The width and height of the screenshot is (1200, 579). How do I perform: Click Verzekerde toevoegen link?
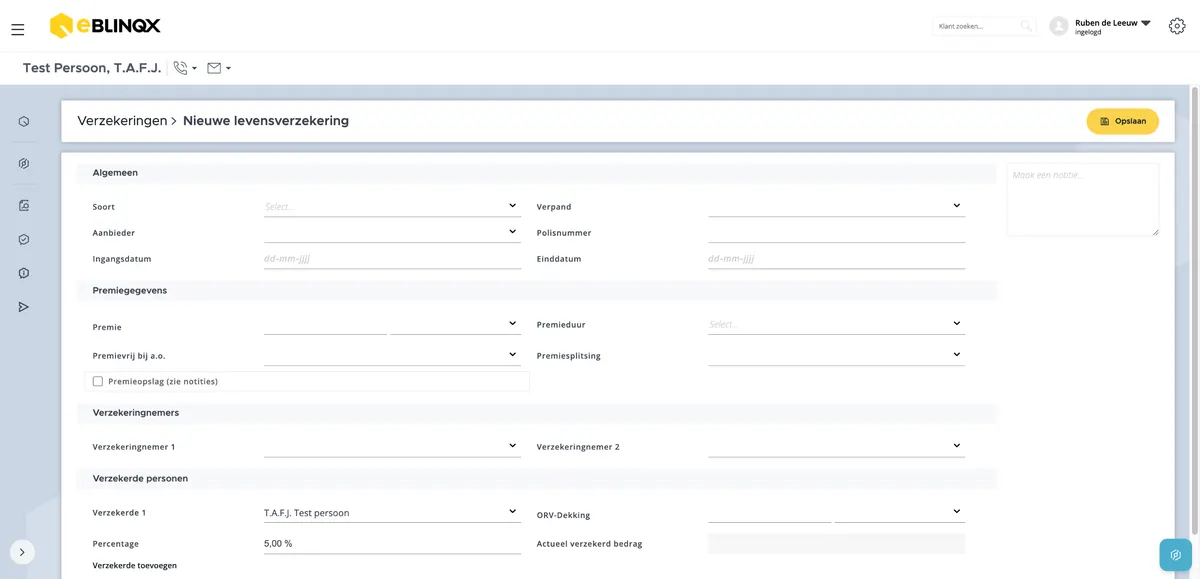[x=135, y=566]
